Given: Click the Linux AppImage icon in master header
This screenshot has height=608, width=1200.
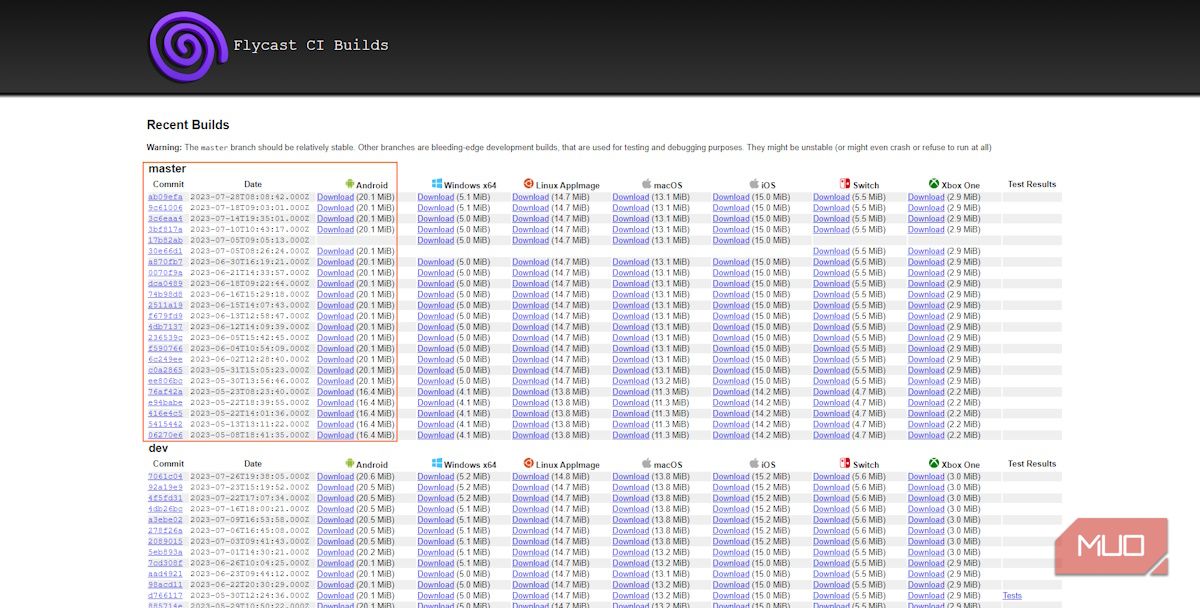Looking at the screenshot, I should (x=528, y=184).
